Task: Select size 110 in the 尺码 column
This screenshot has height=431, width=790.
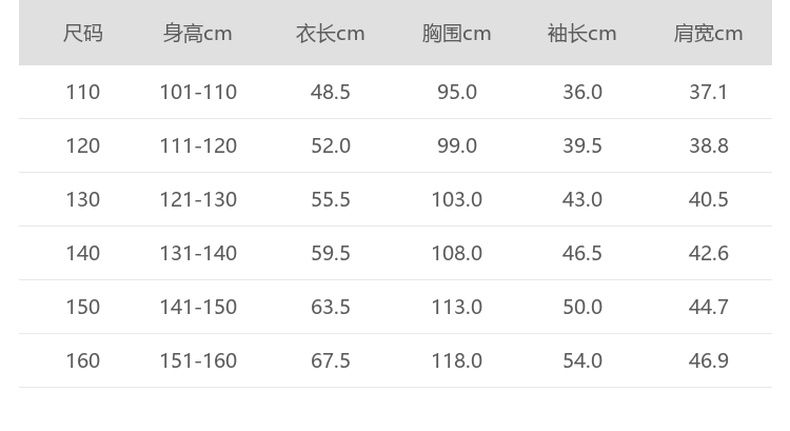Action: 83,92
